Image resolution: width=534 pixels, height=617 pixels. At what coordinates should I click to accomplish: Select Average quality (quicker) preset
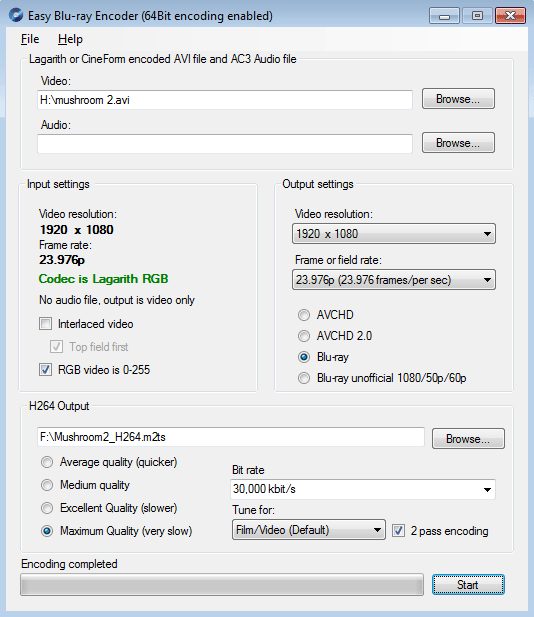pyautogui.click(x=47, y=462)
